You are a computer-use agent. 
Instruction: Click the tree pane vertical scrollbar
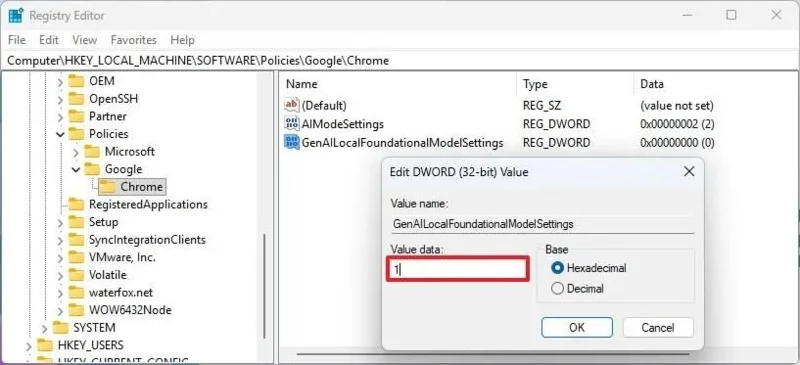point(264,286)
